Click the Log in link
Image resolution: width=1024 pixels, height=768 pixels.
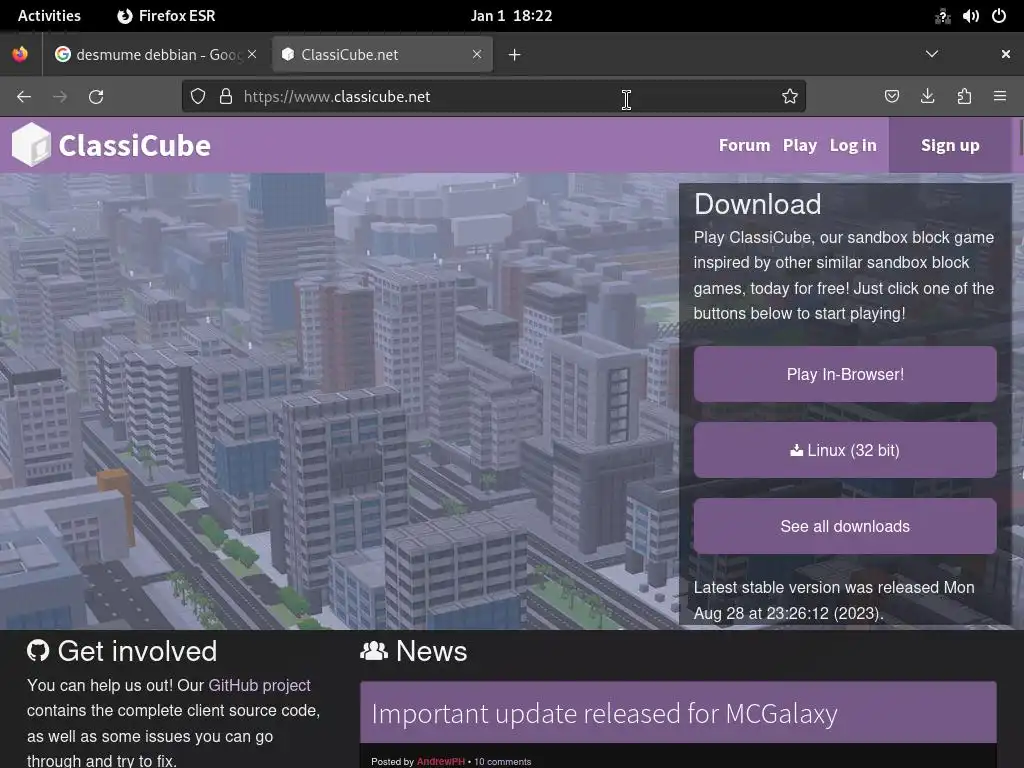[x=853, y=145]
